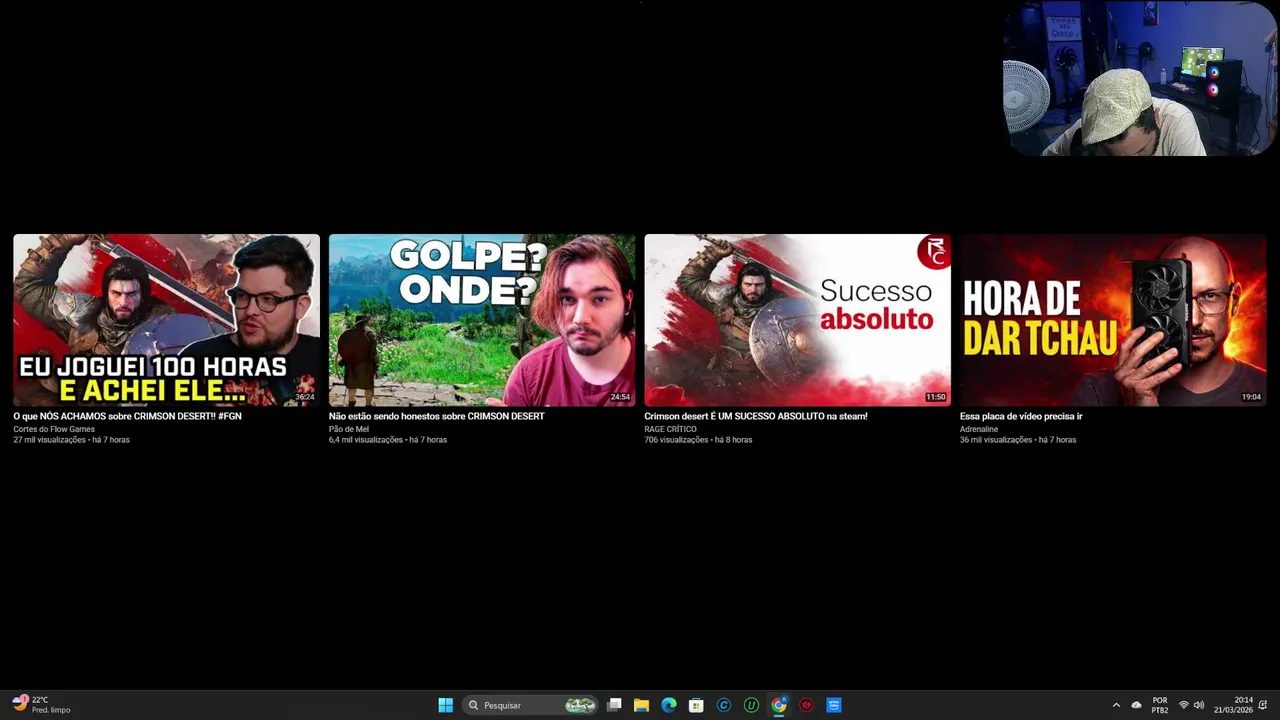Open the GOLPE? ONDE? video thumbnail
1280x720 pixels.
point(482,320)
